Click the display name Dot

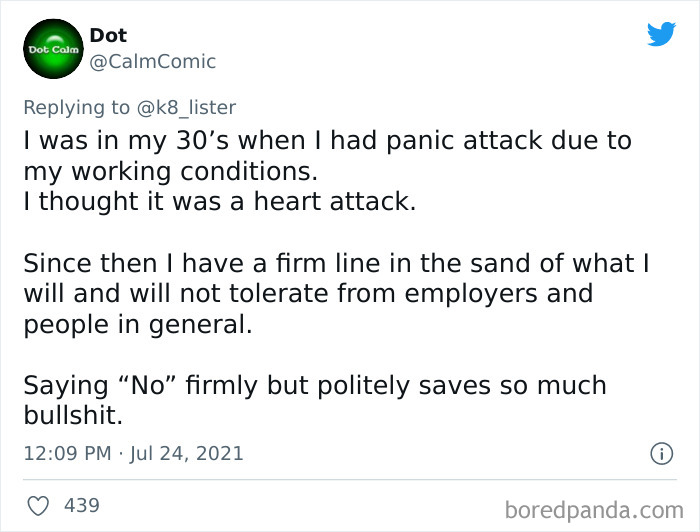pyautogui.click(x=108, y=35)
